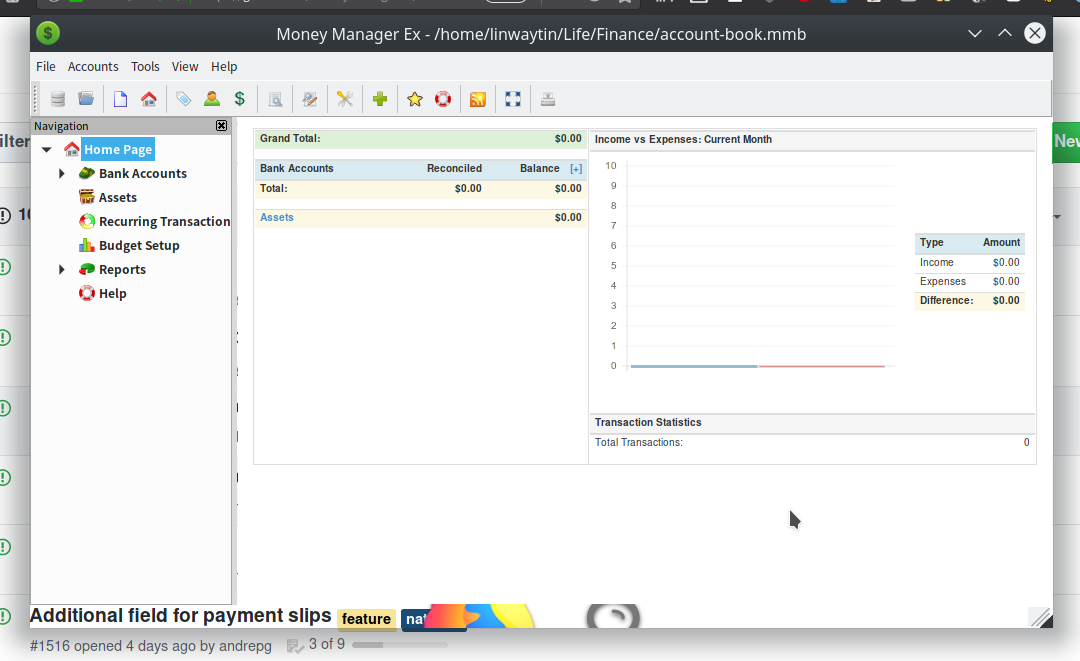The width and height of the screenshot is (1080, 661).
Task: Select Assets in navigation tree
Action: tap(118, 198)
